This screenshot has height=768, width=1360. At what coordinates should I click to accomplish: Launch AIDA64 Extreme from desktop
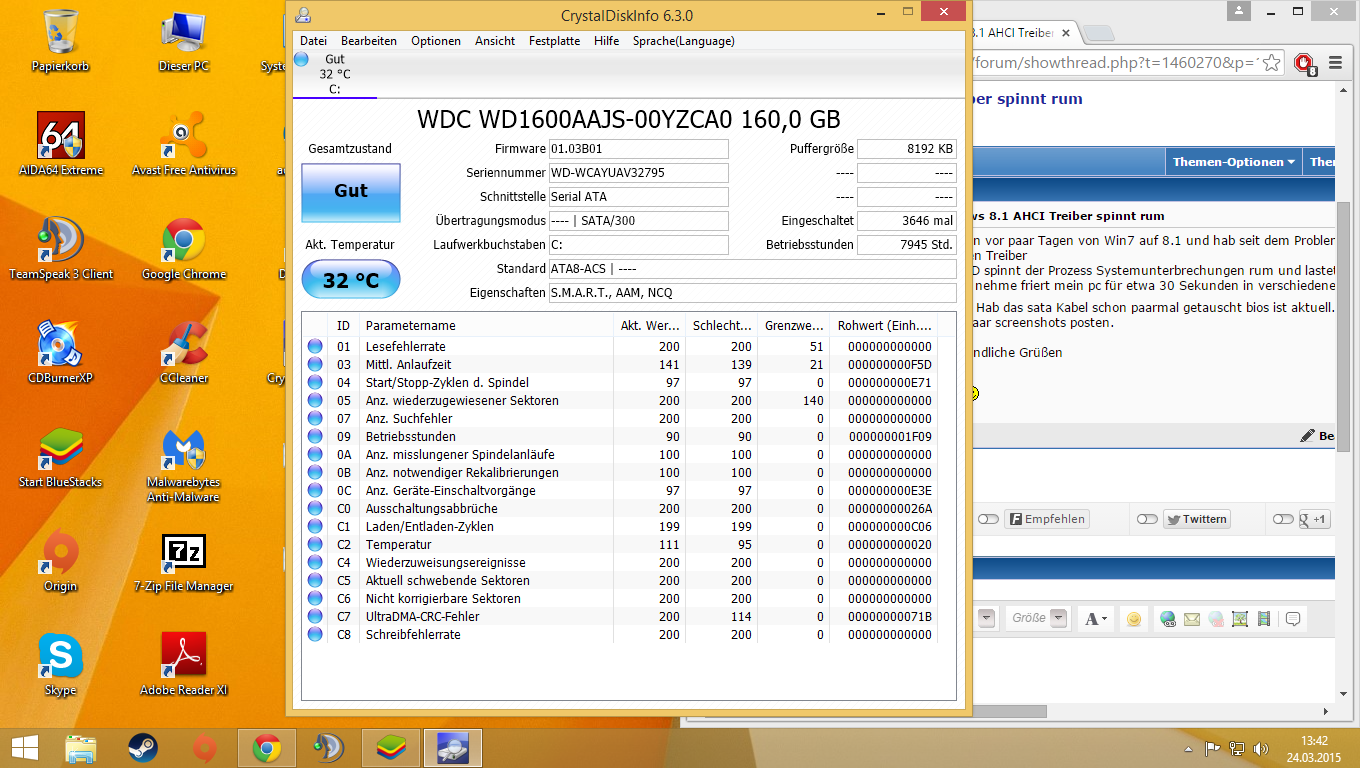click(x=61, y=143)
